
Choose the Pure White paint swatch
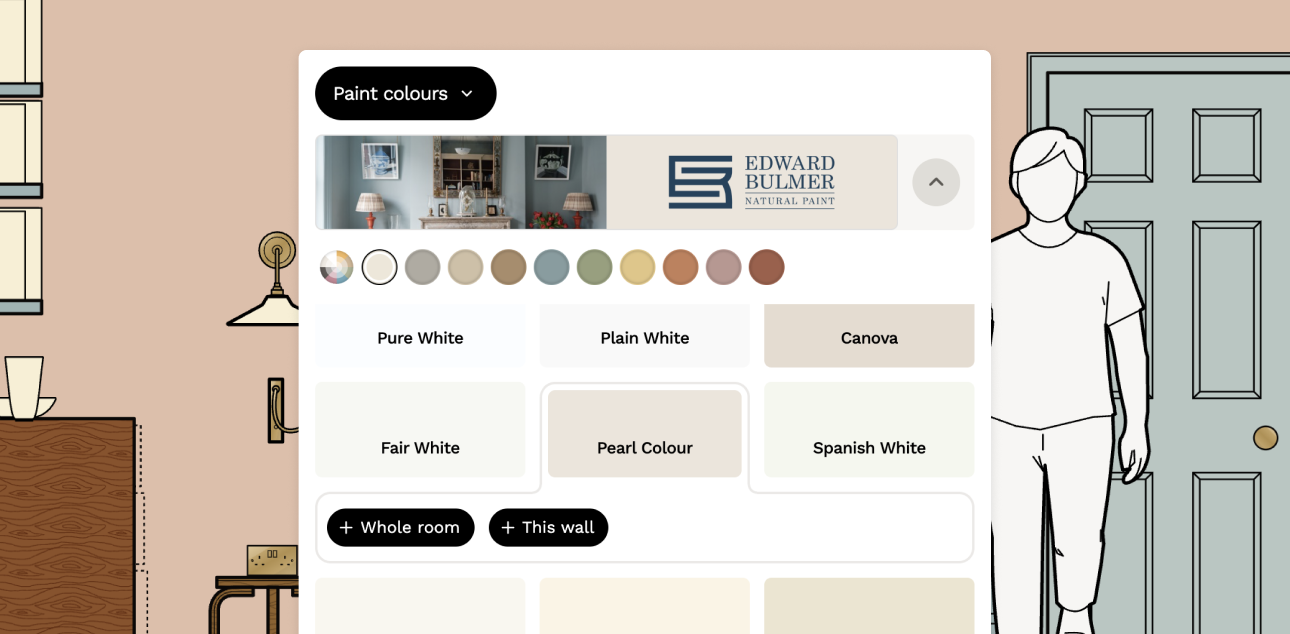pos(420,336)
